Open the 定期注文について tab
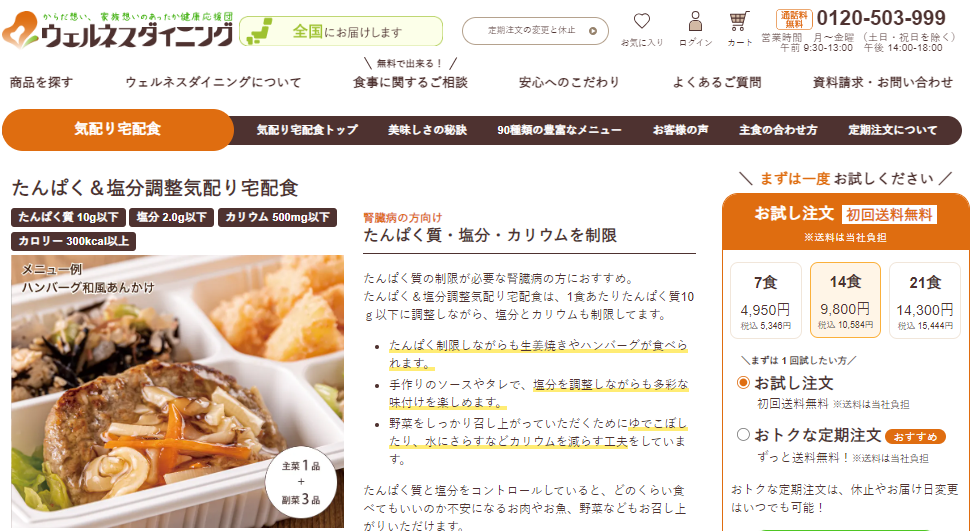 893,130
